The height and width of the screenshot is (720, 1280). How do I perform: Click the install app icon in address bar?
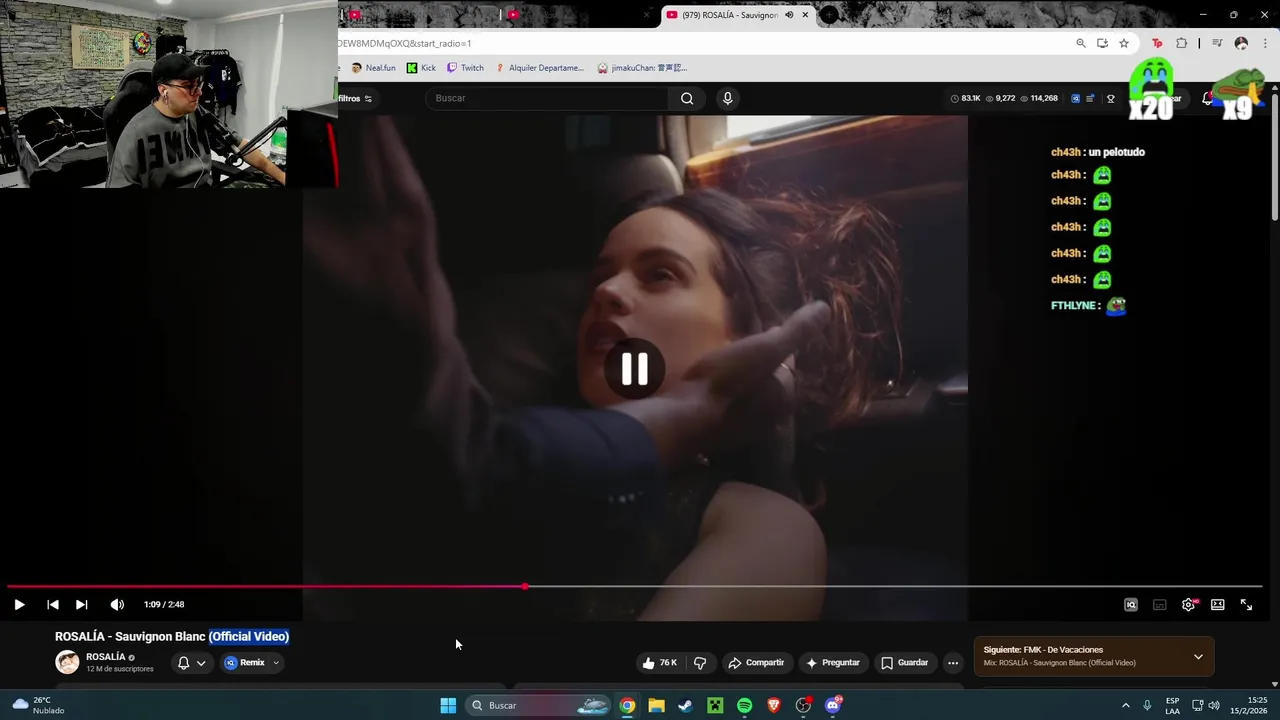pos(1102,43)
